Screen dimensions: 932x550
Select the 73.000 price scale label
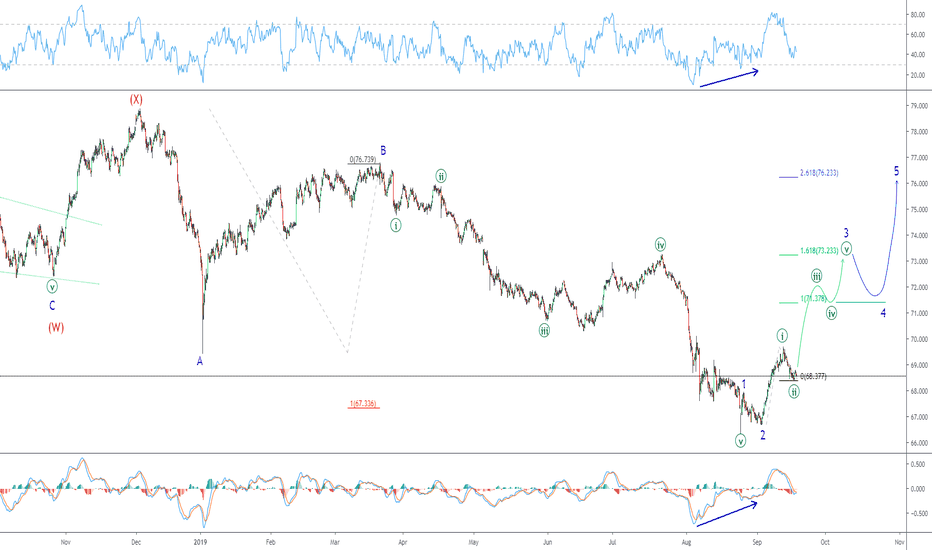[x=918, y=262]
